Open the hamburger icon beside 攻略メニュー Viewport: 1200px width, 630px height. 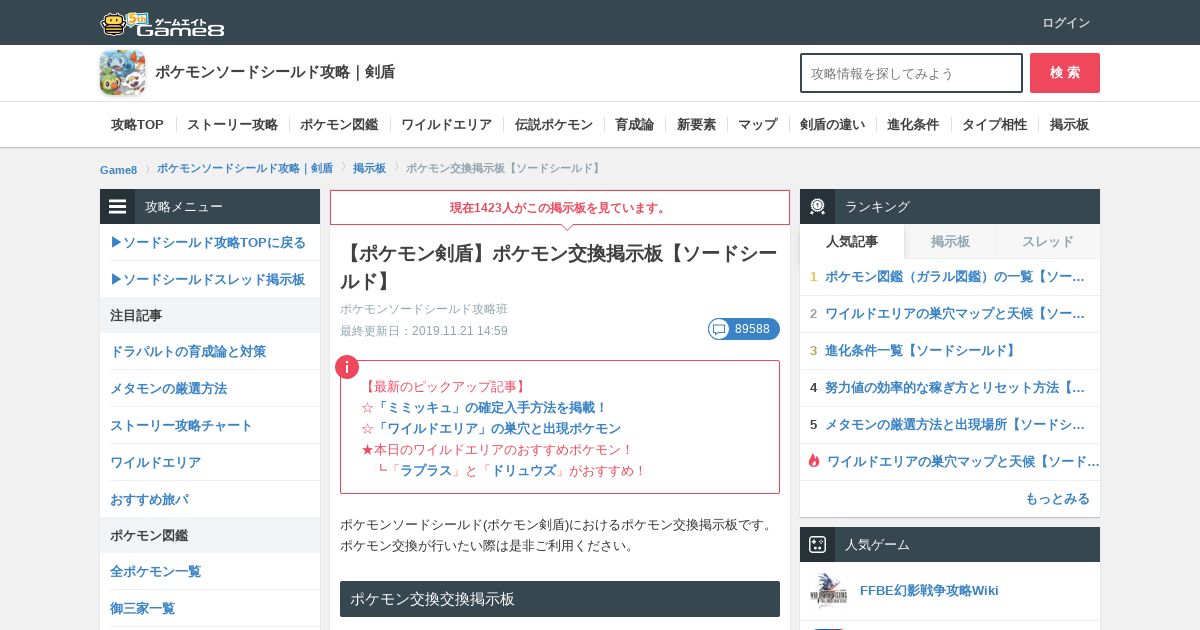click(118, 206)
